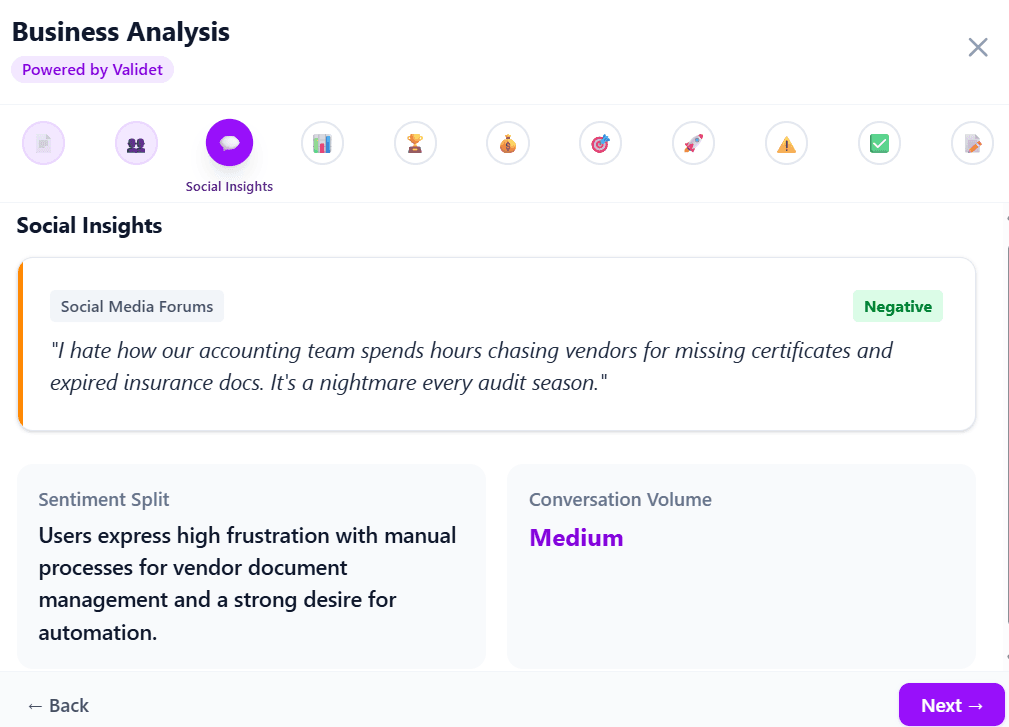Open the pencil notes step icon

coord(971,142)
